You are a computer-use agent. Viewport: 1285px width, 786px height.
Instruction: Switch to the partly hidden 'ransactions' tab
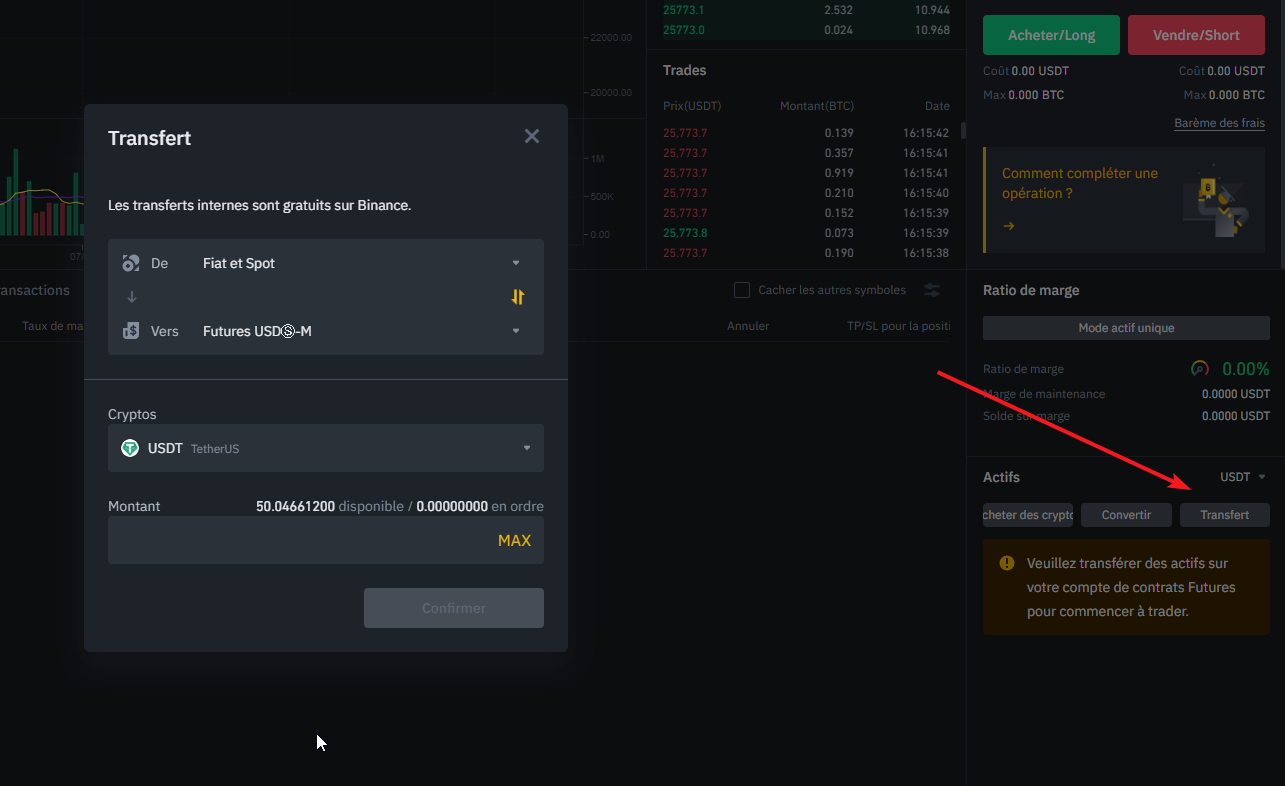click(35, 290)
